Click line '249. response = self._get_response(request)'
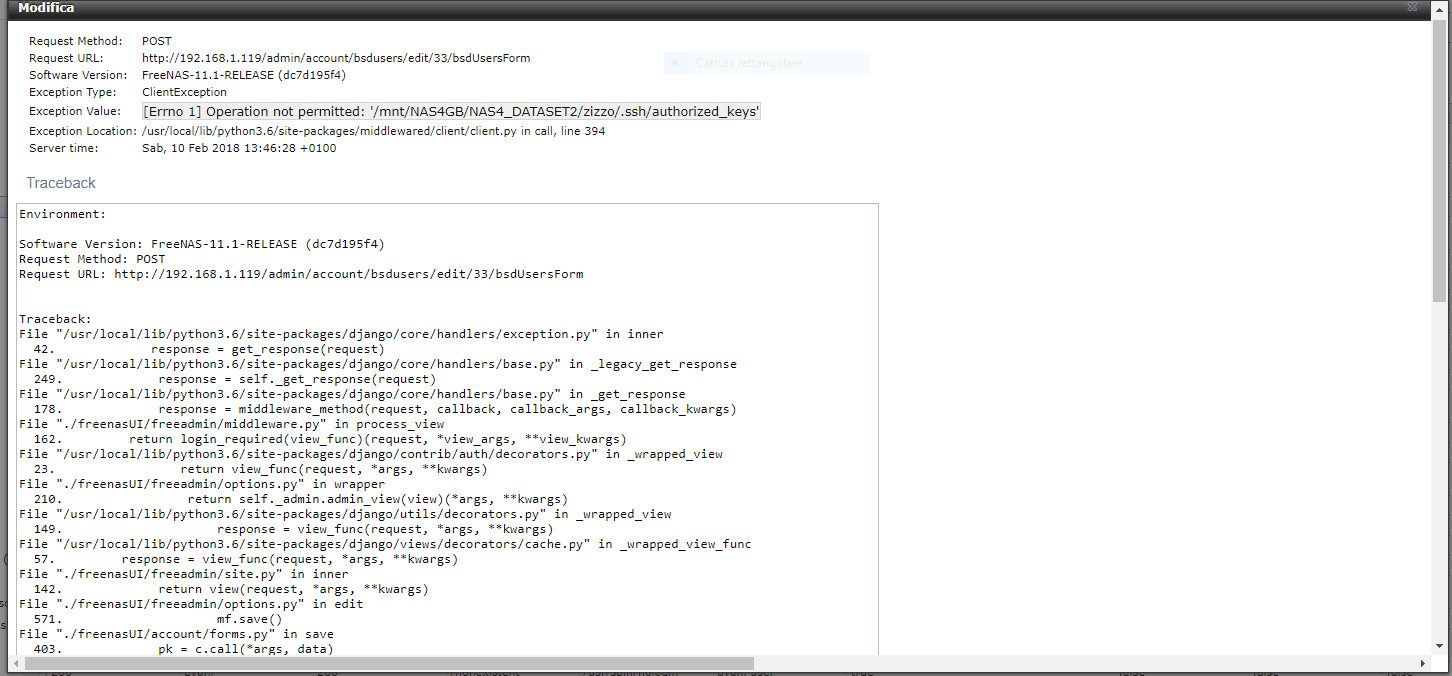The width and height of the screenshot is (1452, 676). click(x=235, y=379)
